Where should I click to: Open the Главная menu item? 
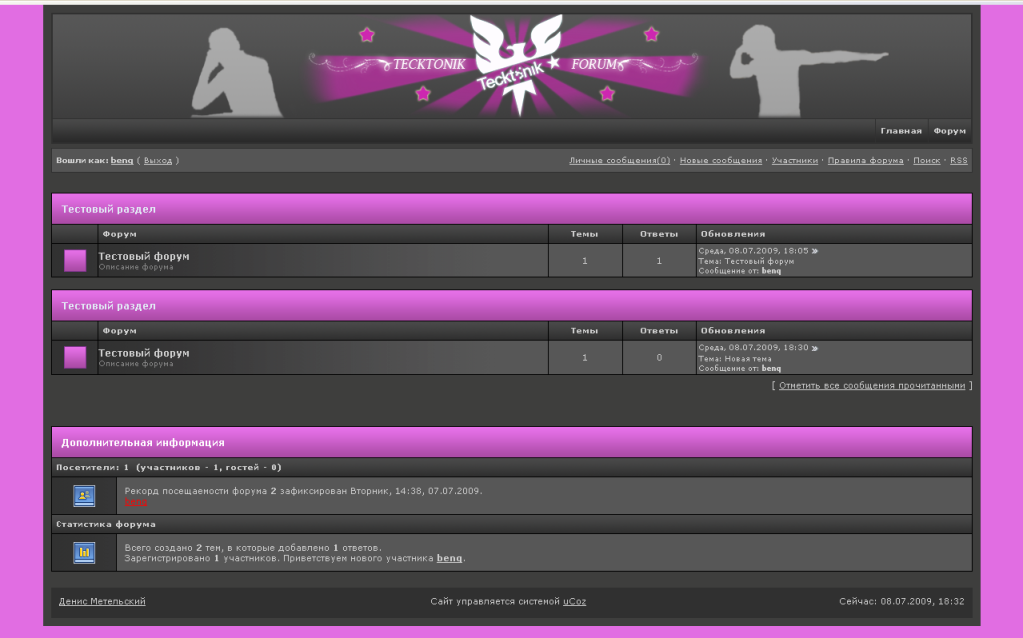coord(901,130)
